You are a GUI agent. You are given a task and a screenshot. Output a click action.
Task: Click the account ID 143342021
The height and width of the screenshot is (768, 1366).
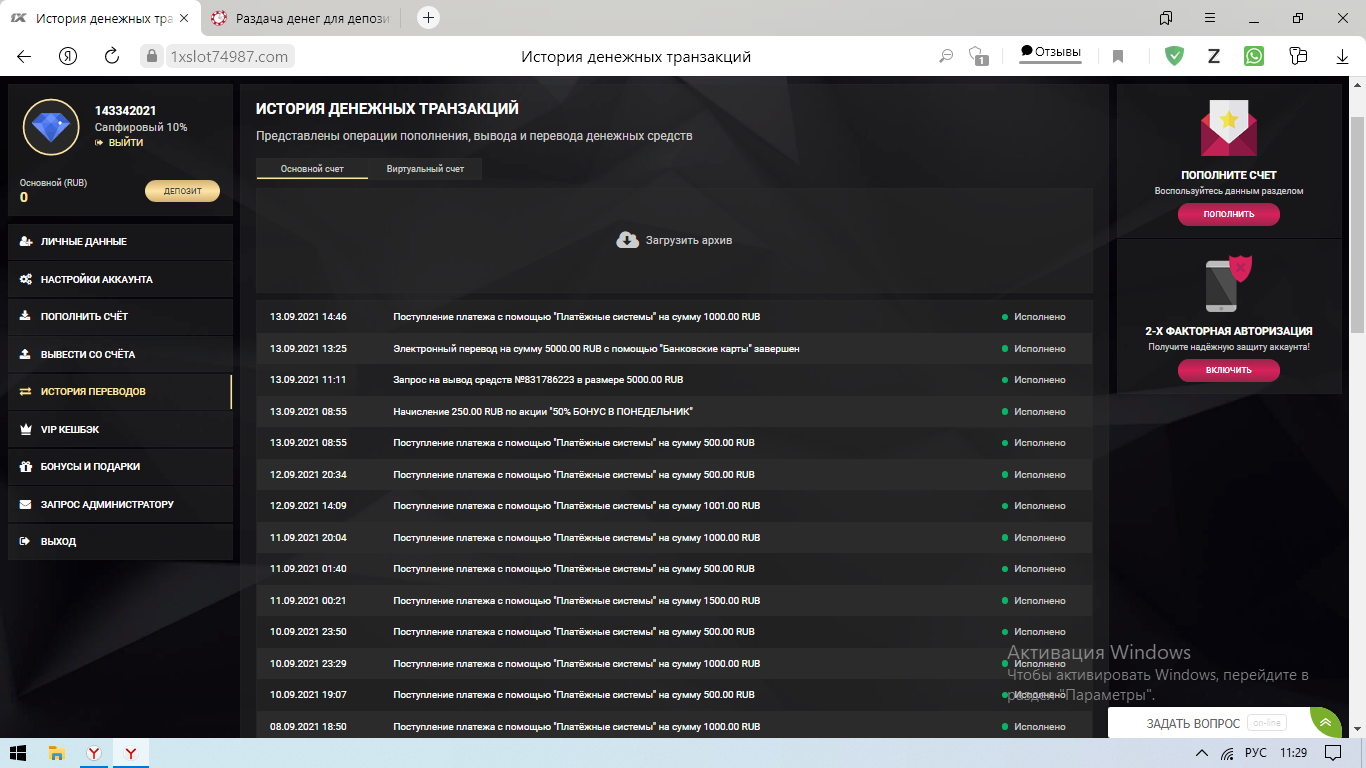(x=125, y=111)
